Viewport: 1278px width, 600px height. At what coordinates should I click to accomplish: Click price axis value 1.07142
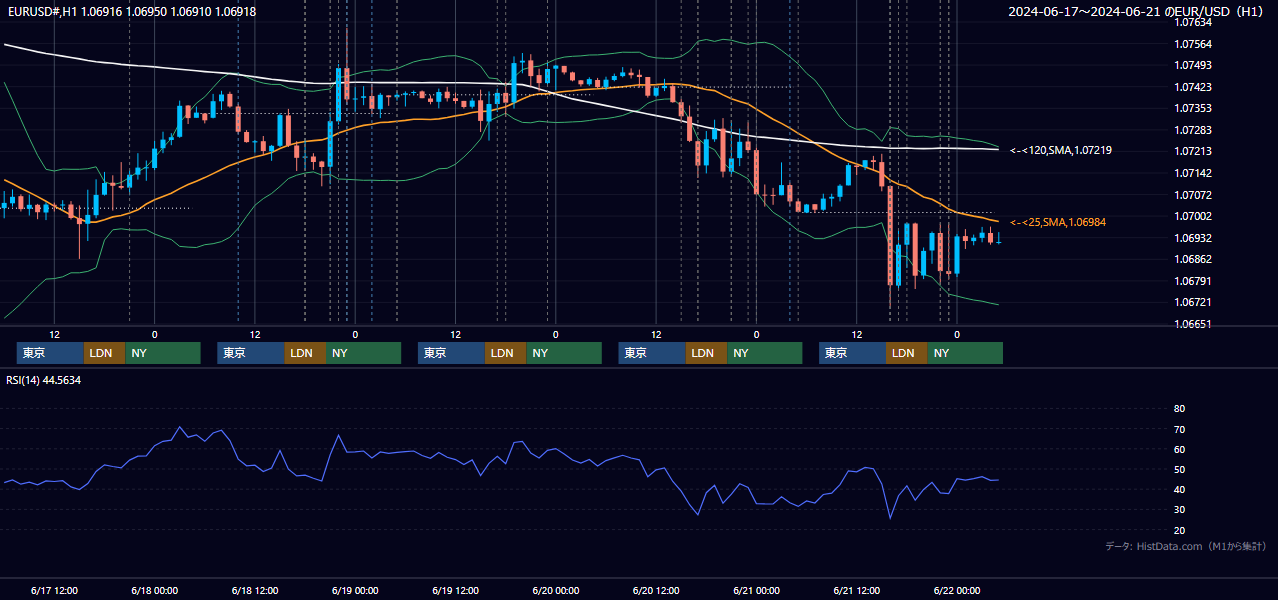point(1192,173)
